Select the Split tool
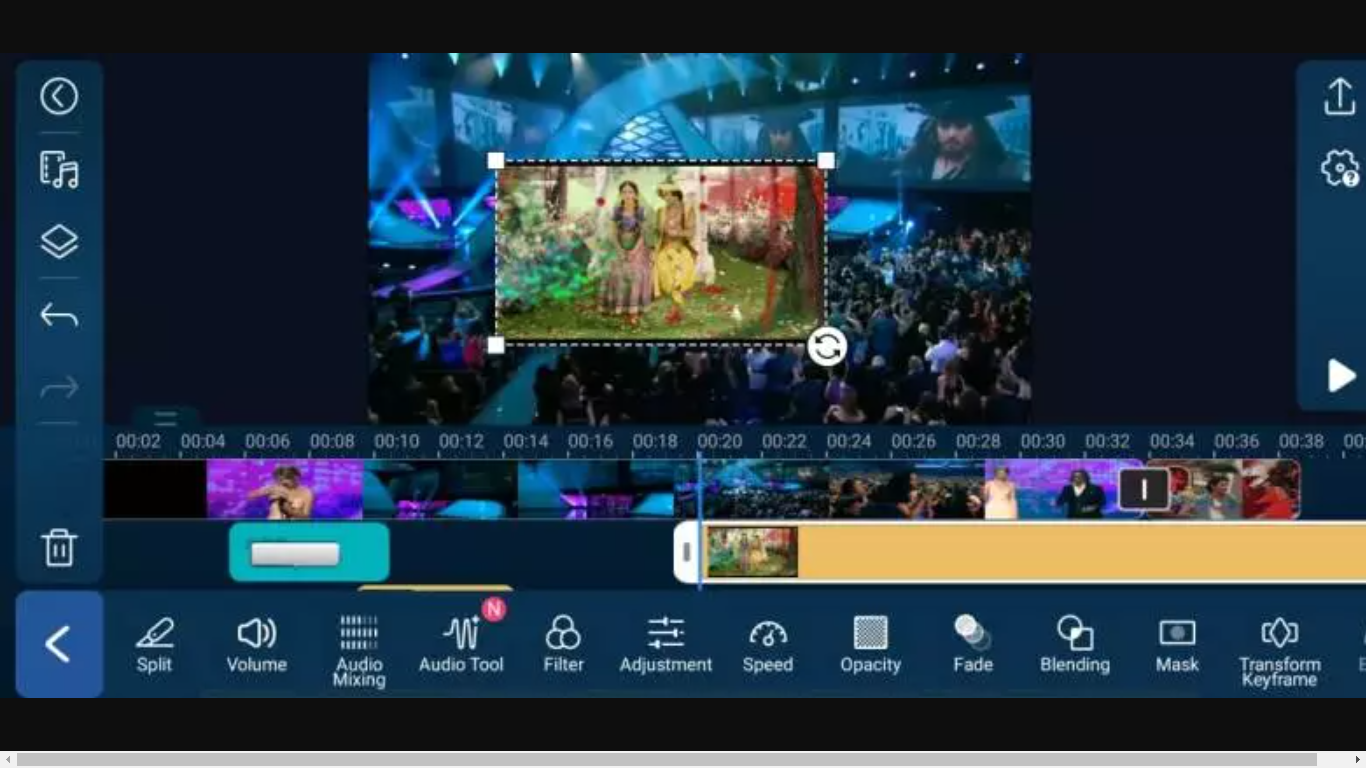1366x768 pixels. coord(154,646)
